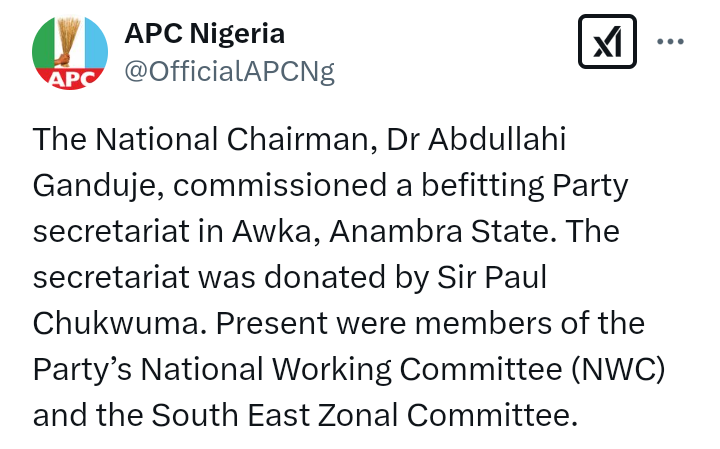Click "Awka, Anambra State" in the text
This screenshot has height=449, width=720.
(x=390, y=231)
